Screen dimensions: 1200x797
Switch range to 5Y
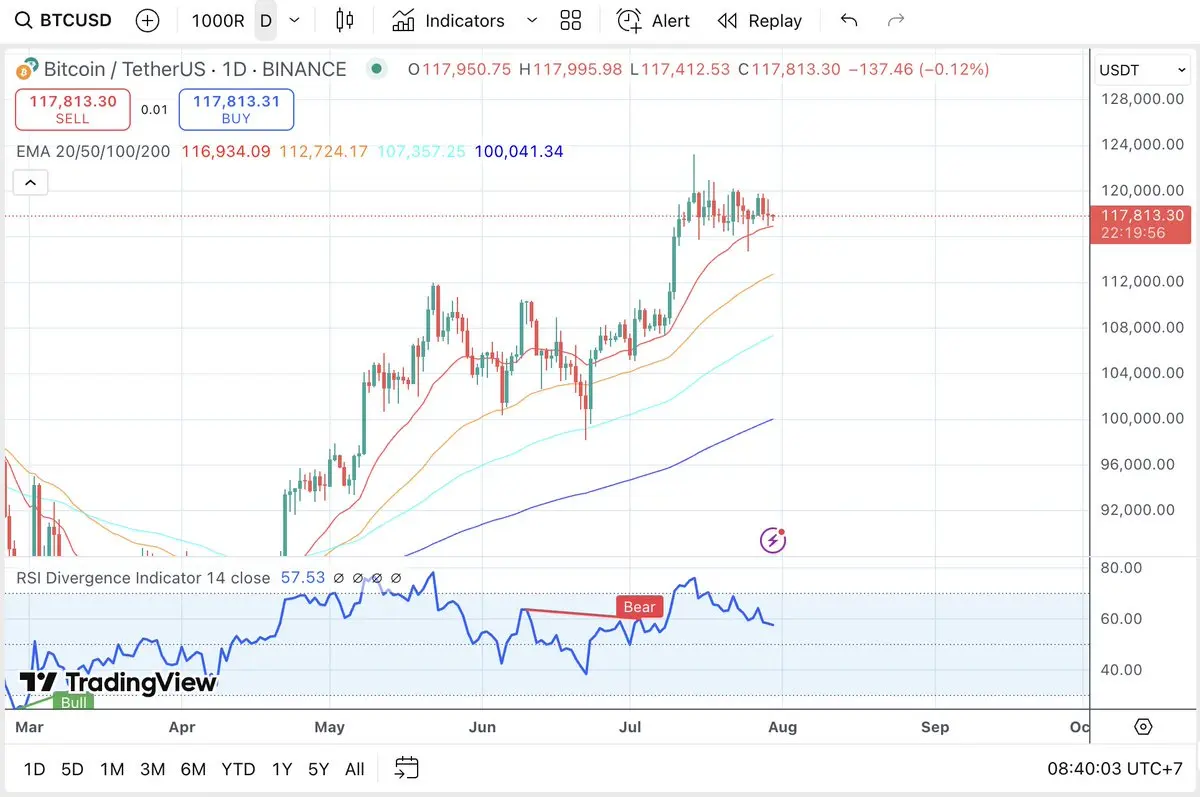coord(318,769)
